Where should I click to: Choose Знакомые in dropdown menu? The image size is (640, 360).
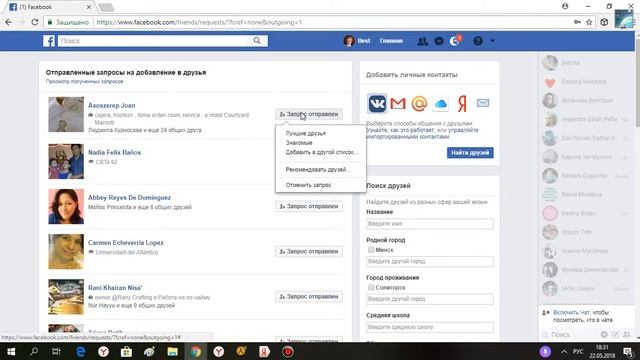(x=299, y=143)
